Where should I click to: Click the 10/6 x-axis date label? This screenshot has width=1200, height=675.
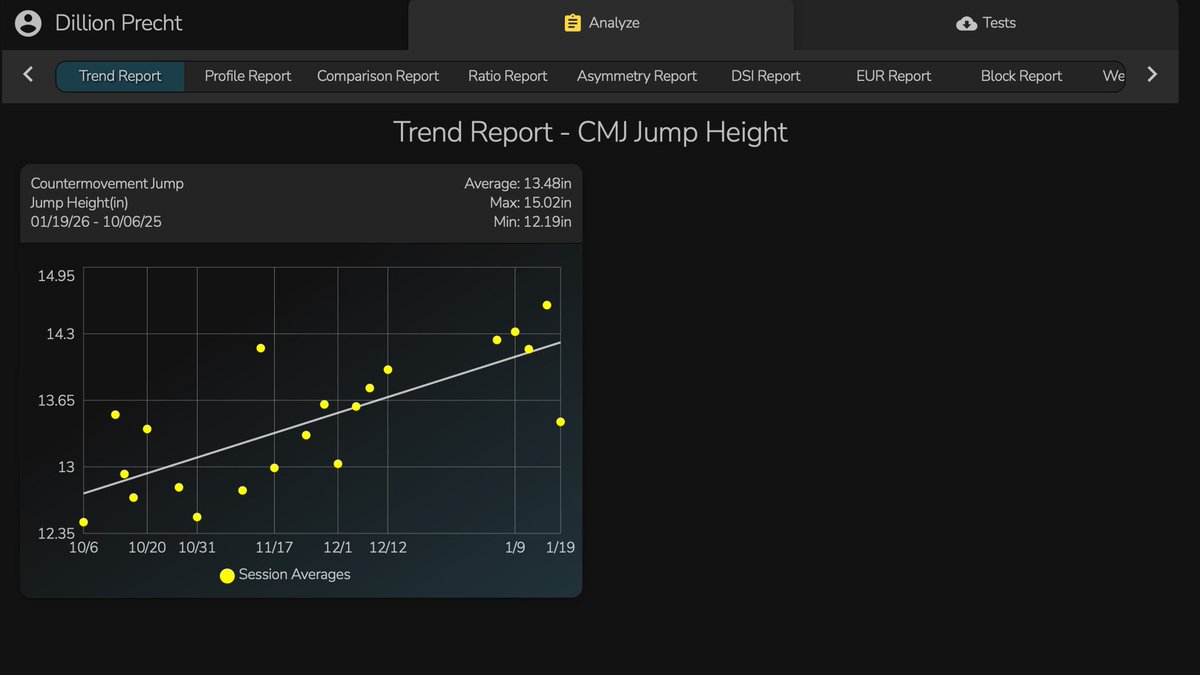[83, 547]
